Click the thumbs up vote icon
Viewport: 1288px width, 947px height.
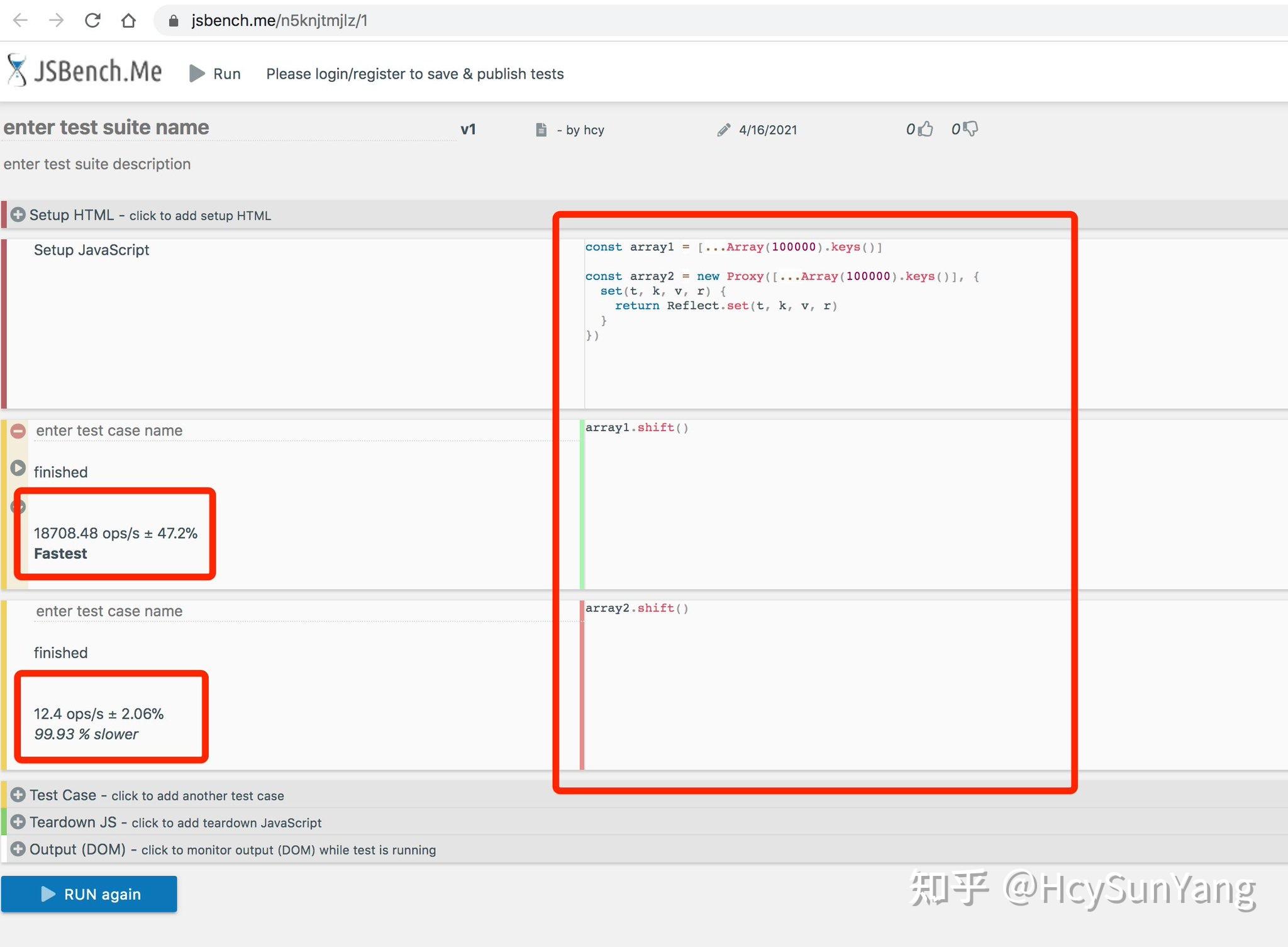tap(925, 129)
